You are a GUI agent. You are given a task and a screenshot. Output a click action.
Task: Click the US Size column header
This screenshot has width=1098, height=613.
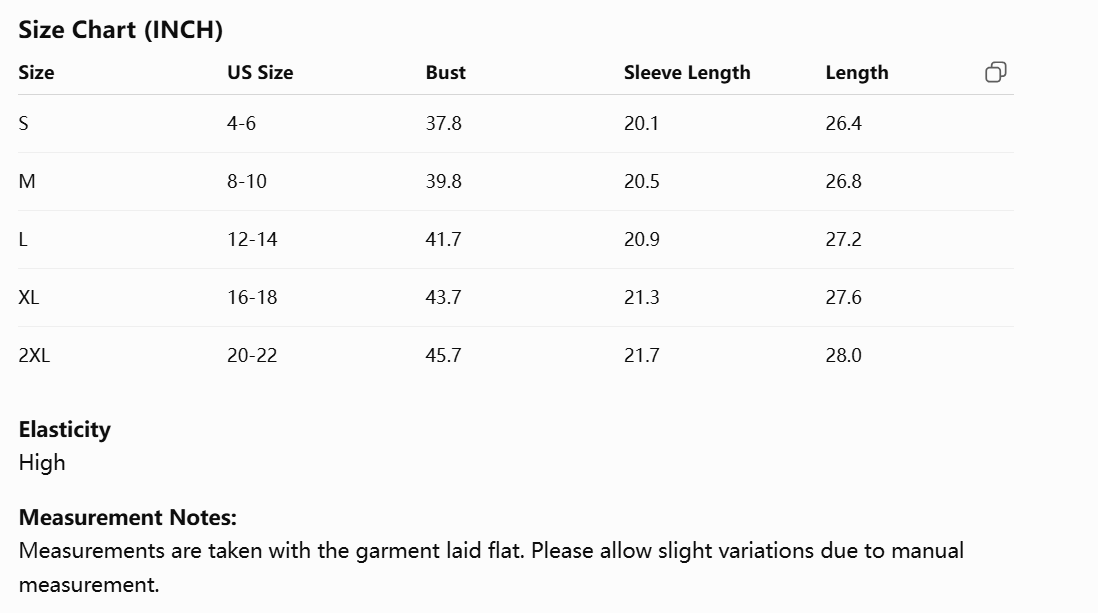pos(260,72)
